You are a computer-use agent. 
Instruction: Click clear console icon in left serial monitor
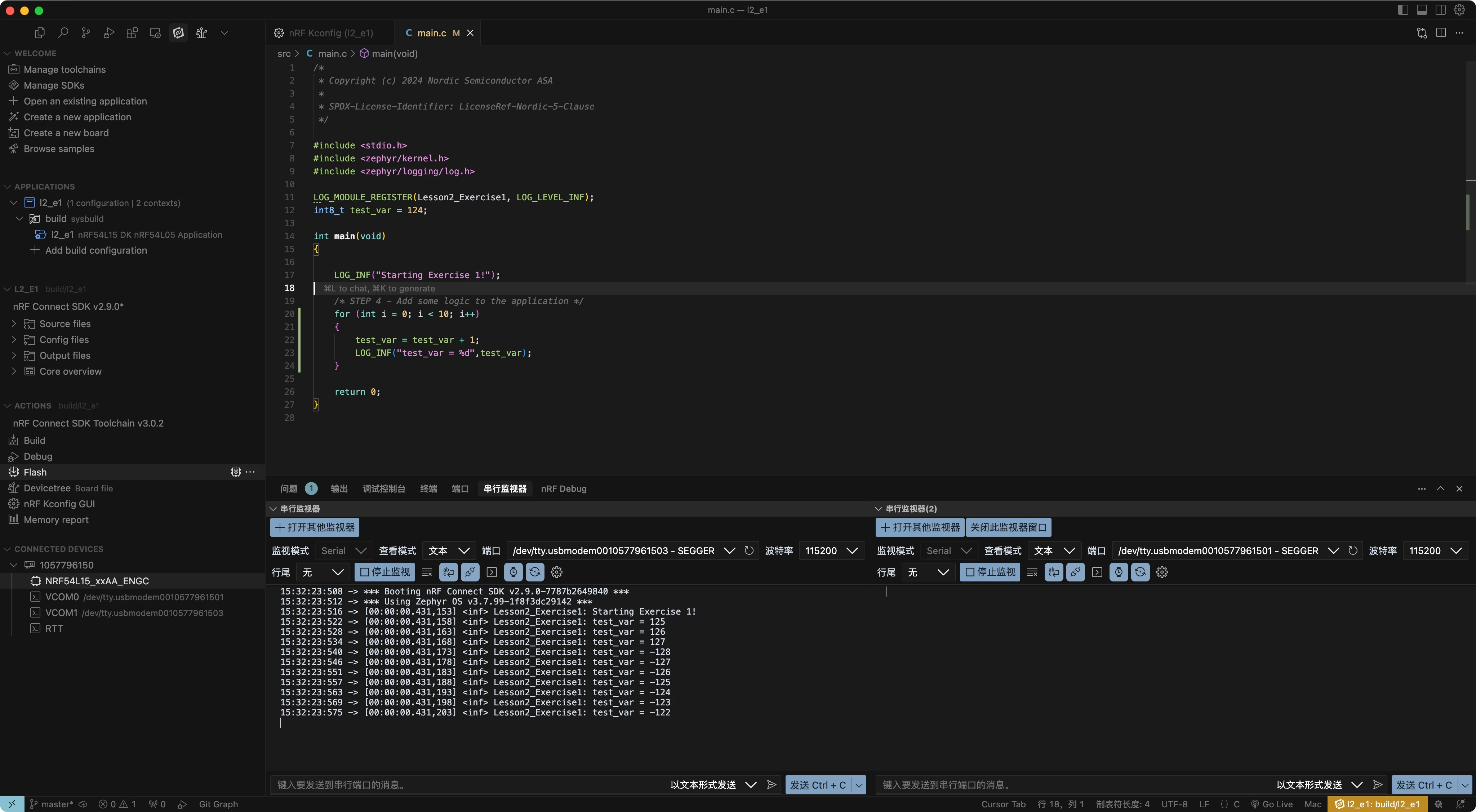pos(427,572)
